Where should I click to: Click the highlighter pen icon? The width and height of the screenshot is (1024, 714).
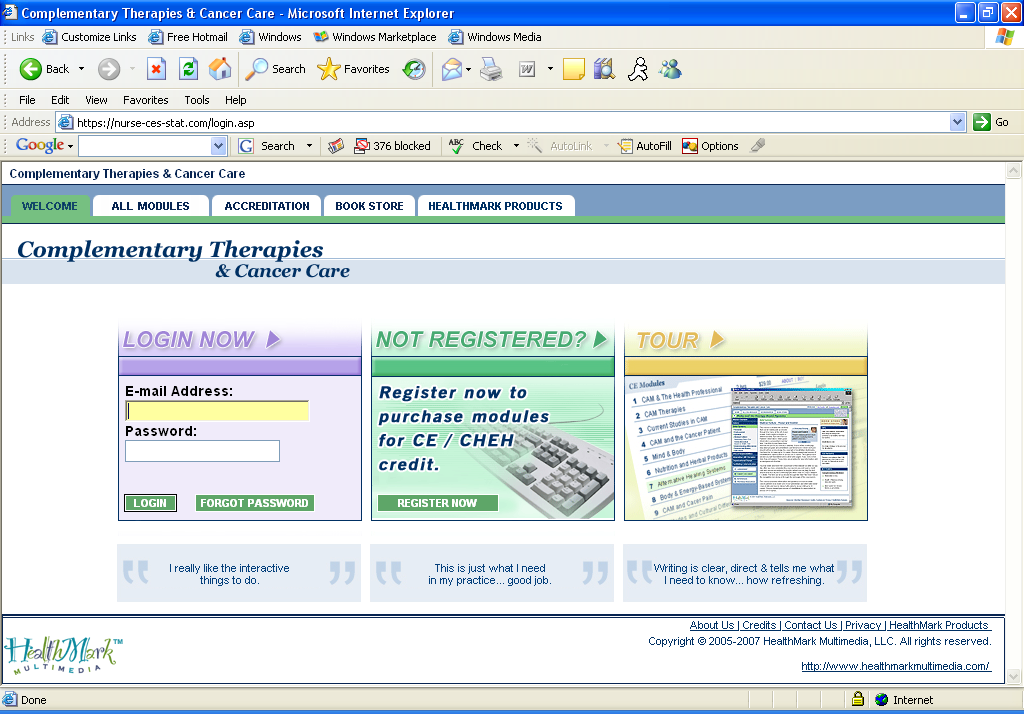point(758,146)
